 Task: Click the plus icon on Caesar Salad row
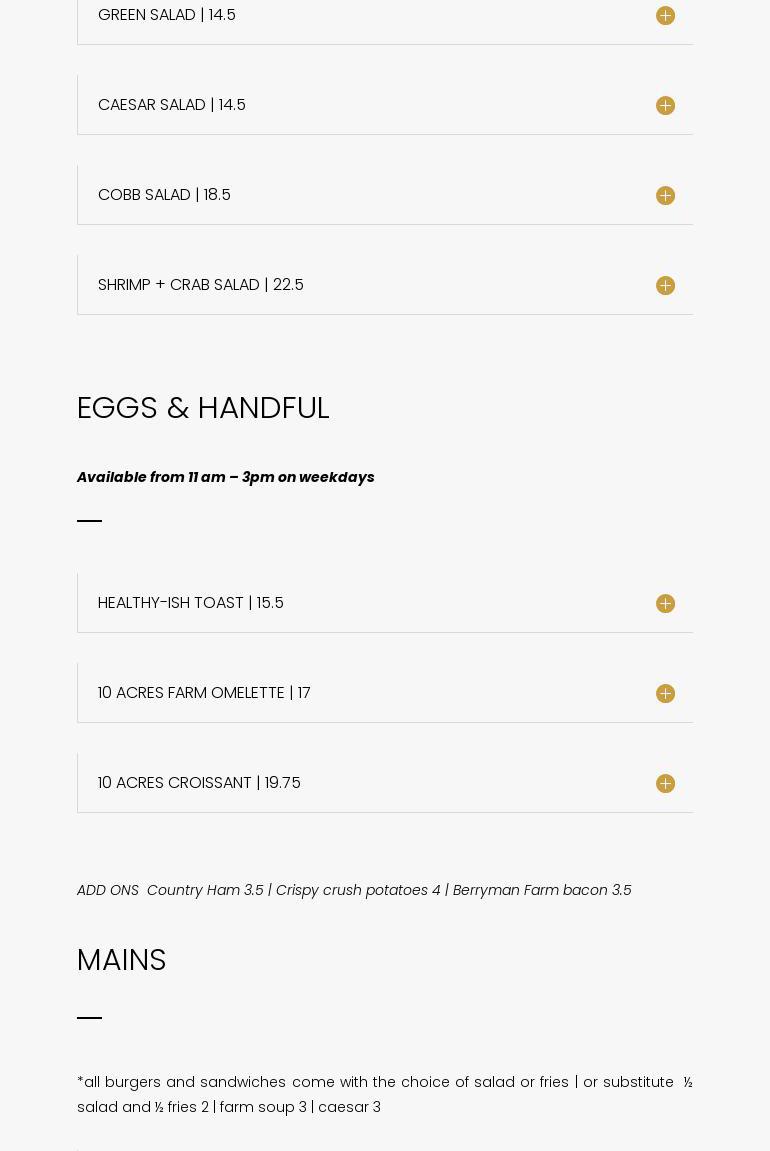coord(665,106)
